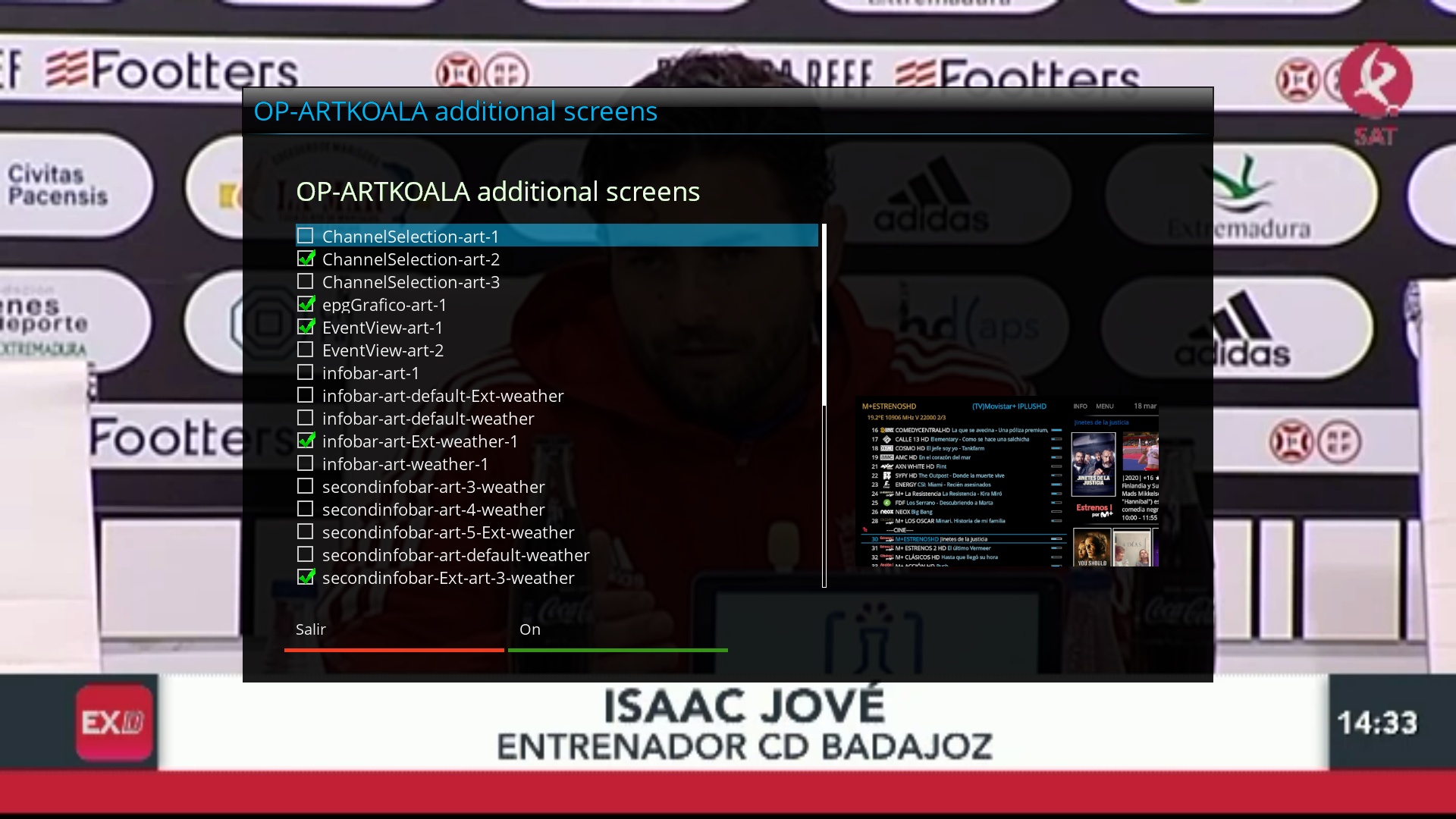Uncheck ChannelSelection-art-2 checkbox
Viewport: 1456px width, 819px height.
coord(305,259)
